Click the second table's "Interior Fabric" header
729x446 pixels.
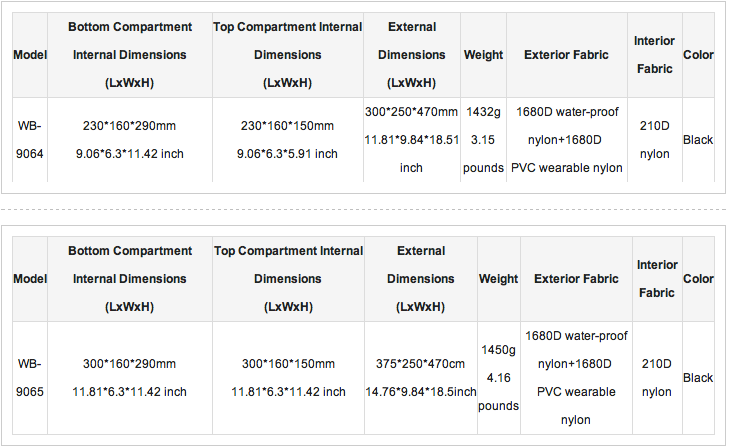coord(656,279)
